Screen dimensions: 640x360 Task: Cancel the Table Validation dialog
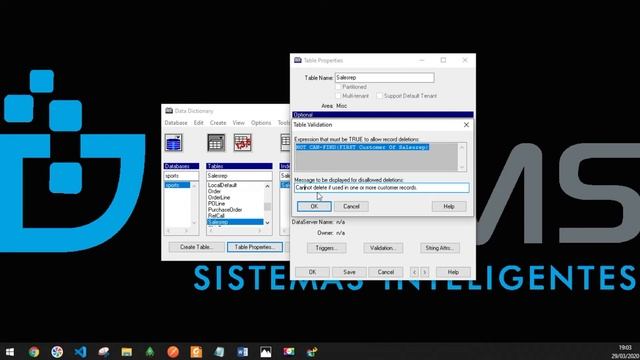click(351, 207)
